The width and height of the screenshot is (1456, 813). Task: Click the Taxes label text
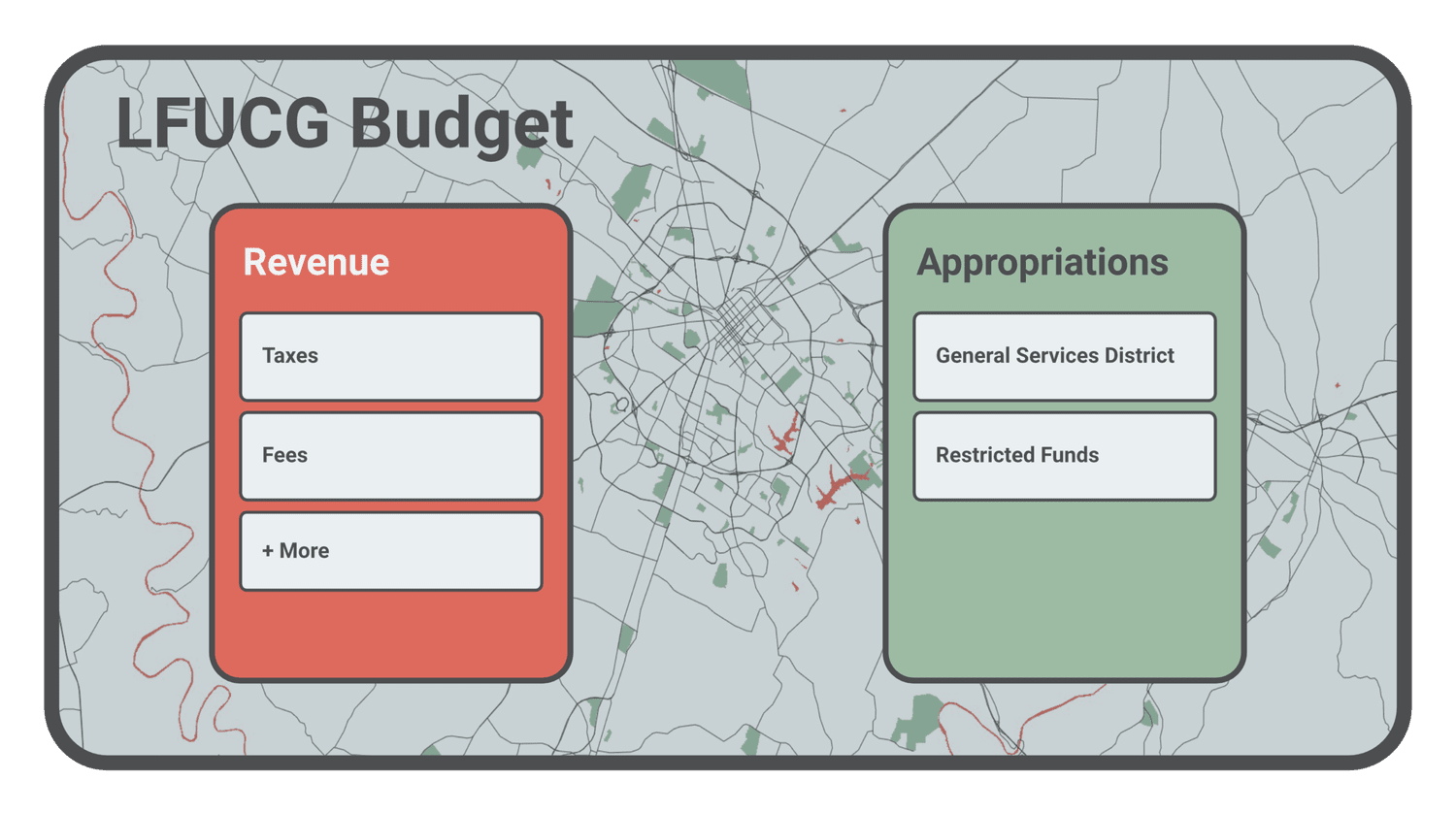coord(288,355)
